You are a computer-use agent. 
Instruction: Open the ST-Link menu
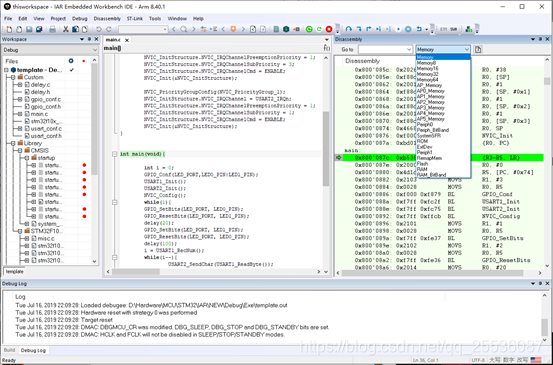(134, 19)
